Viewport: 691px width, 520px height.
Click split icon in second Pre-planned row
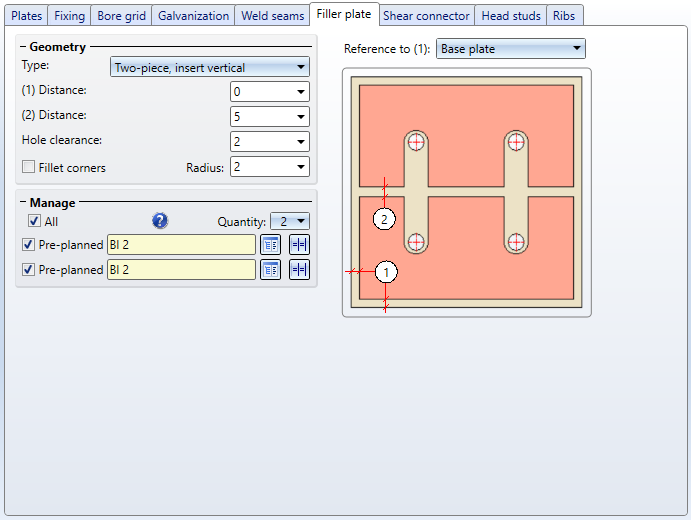(299, 269)
